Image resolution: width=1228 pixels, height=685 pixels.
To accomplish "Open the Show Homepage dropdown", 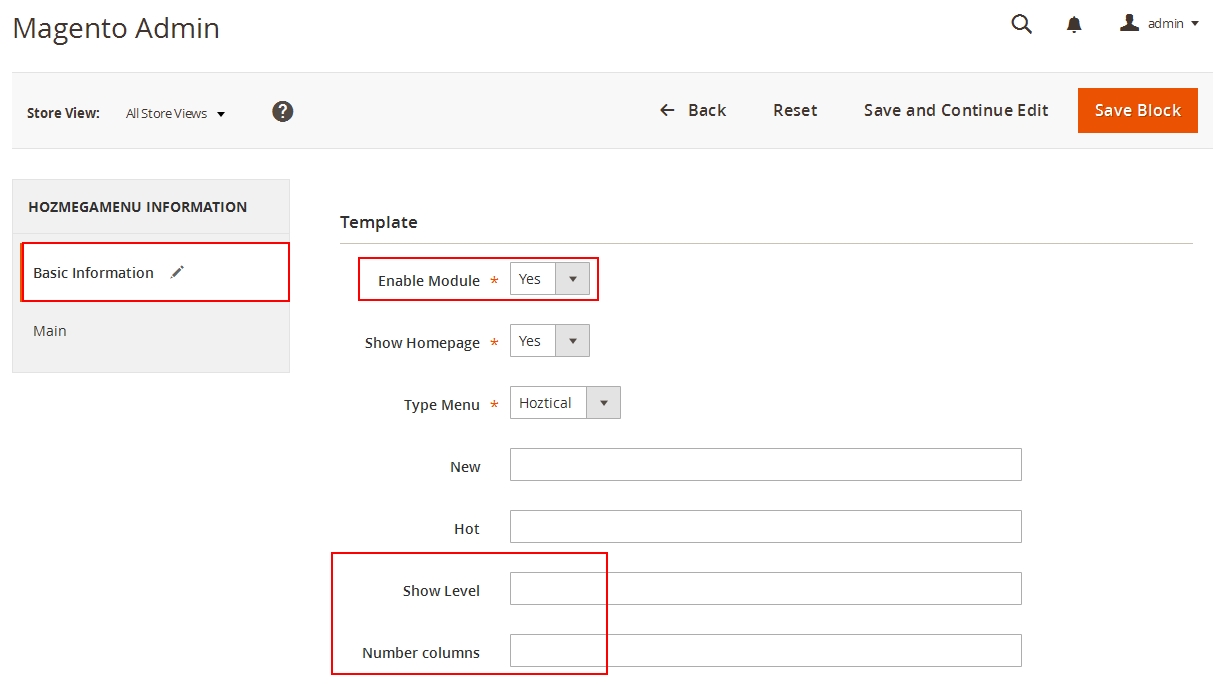I will [549, 341].
